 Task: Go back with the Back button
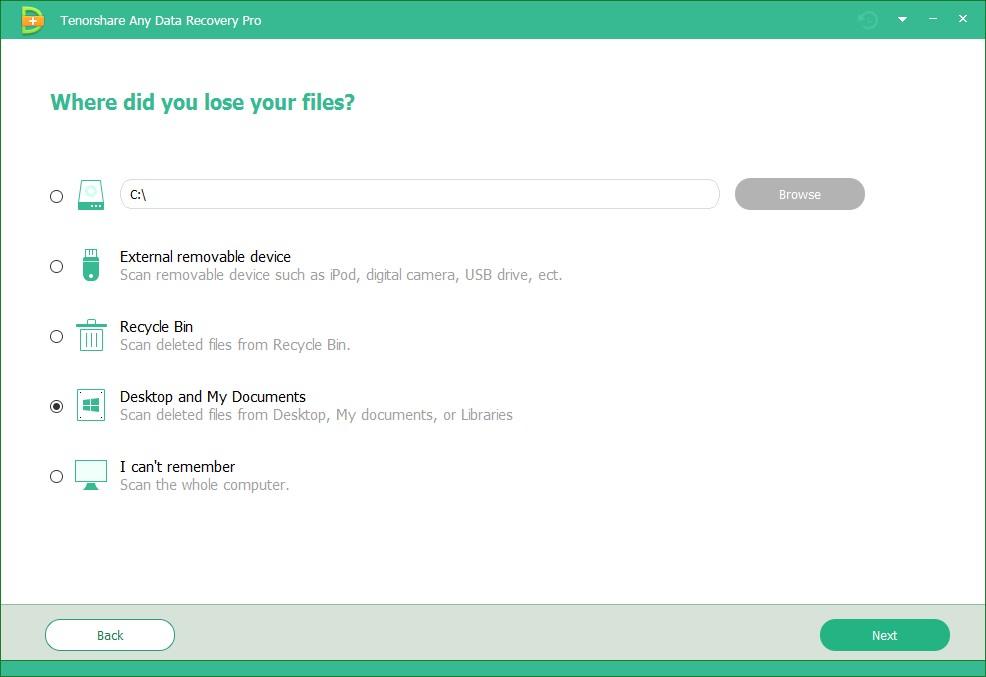110,635
